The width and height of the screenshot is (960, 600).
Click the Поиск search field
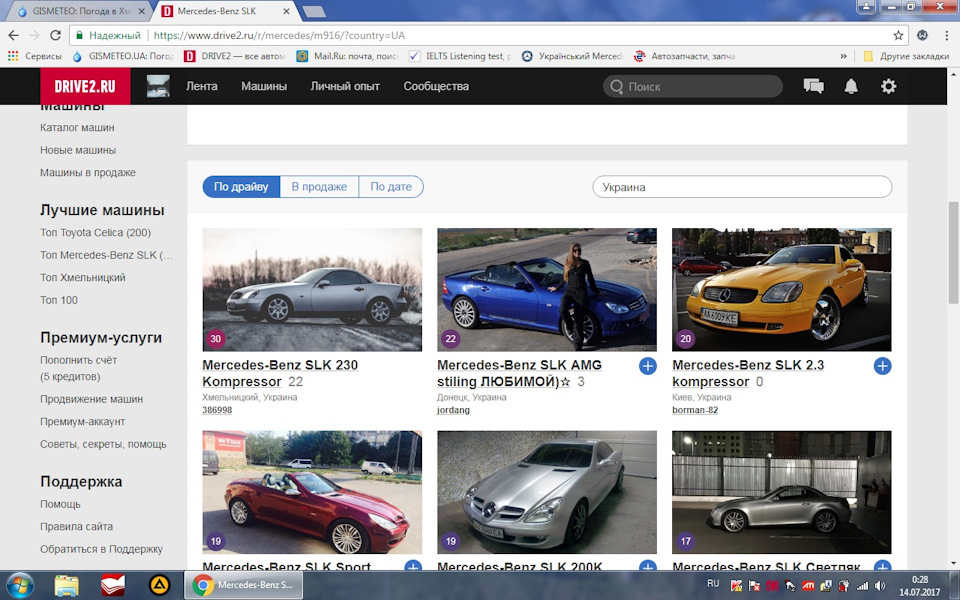pyautogui.click(x=693, y=86)
